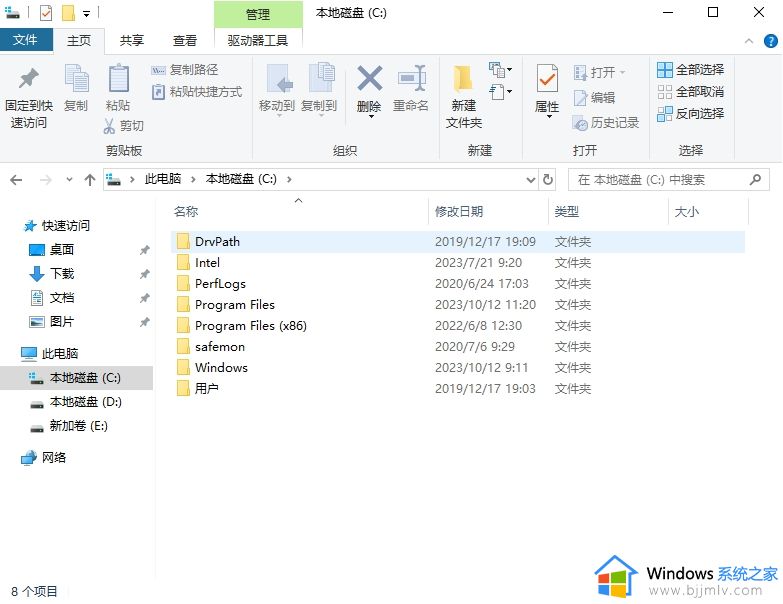Open Pictures (图片) in sidebar
This screenshot has height=604, width=783.
[x=52, y=321]
